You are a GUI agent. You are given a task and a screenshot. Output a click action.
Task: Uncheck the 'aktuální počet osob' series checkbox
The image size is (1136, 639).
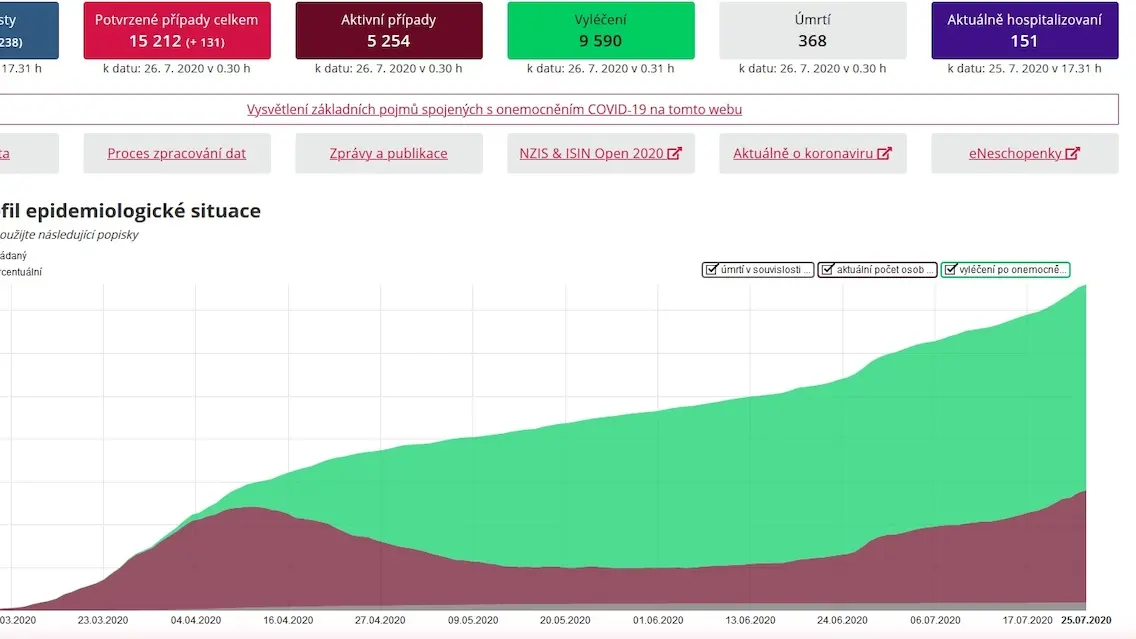tap(827, 270)
